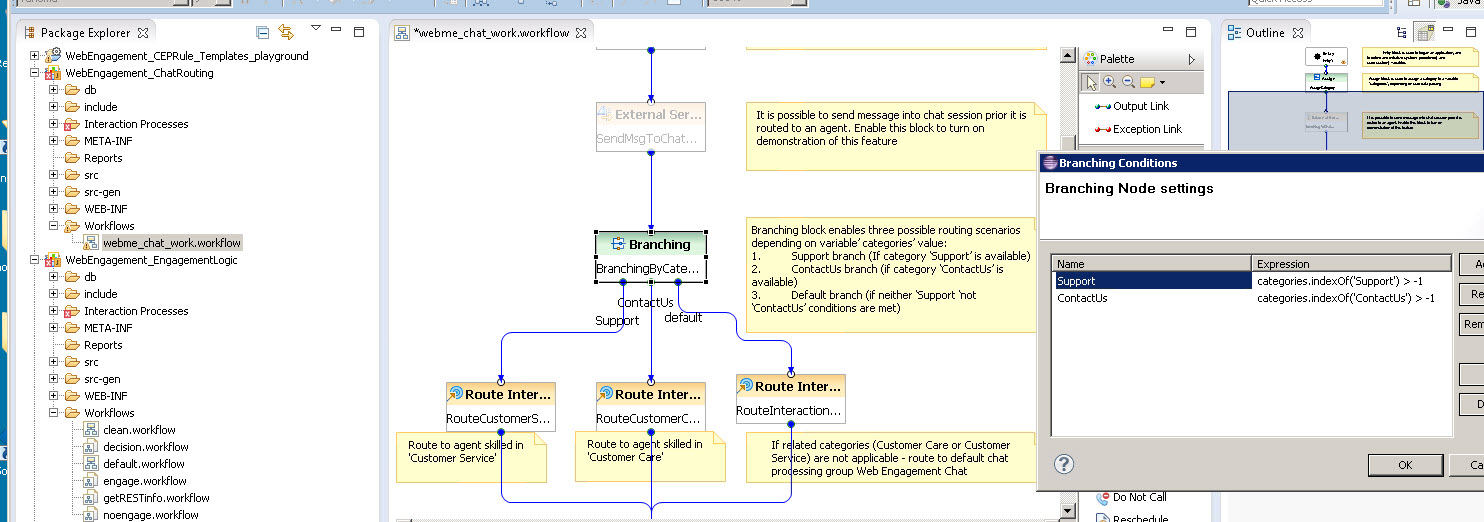Click Collapse All icon in Package Explorer
This screenshot has height=522, width=1484.
coord(262,33)
